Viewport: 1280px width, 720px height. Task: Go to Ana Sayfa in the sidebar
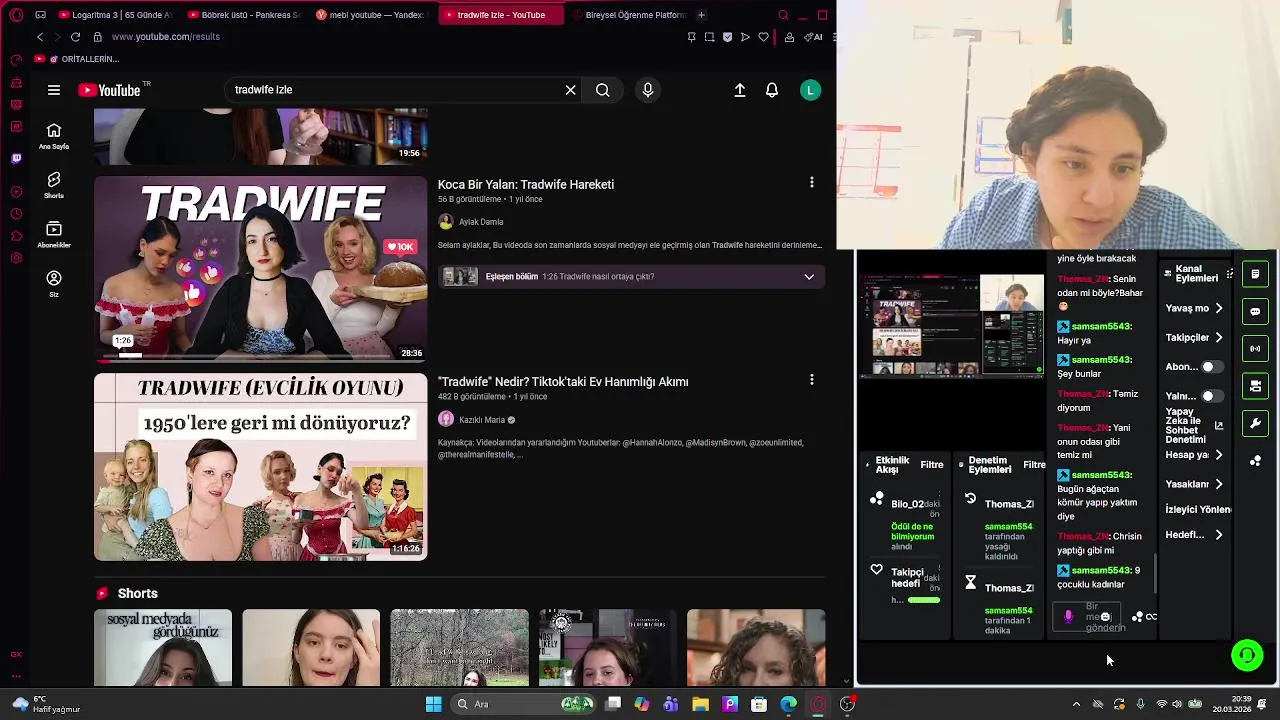54,137
